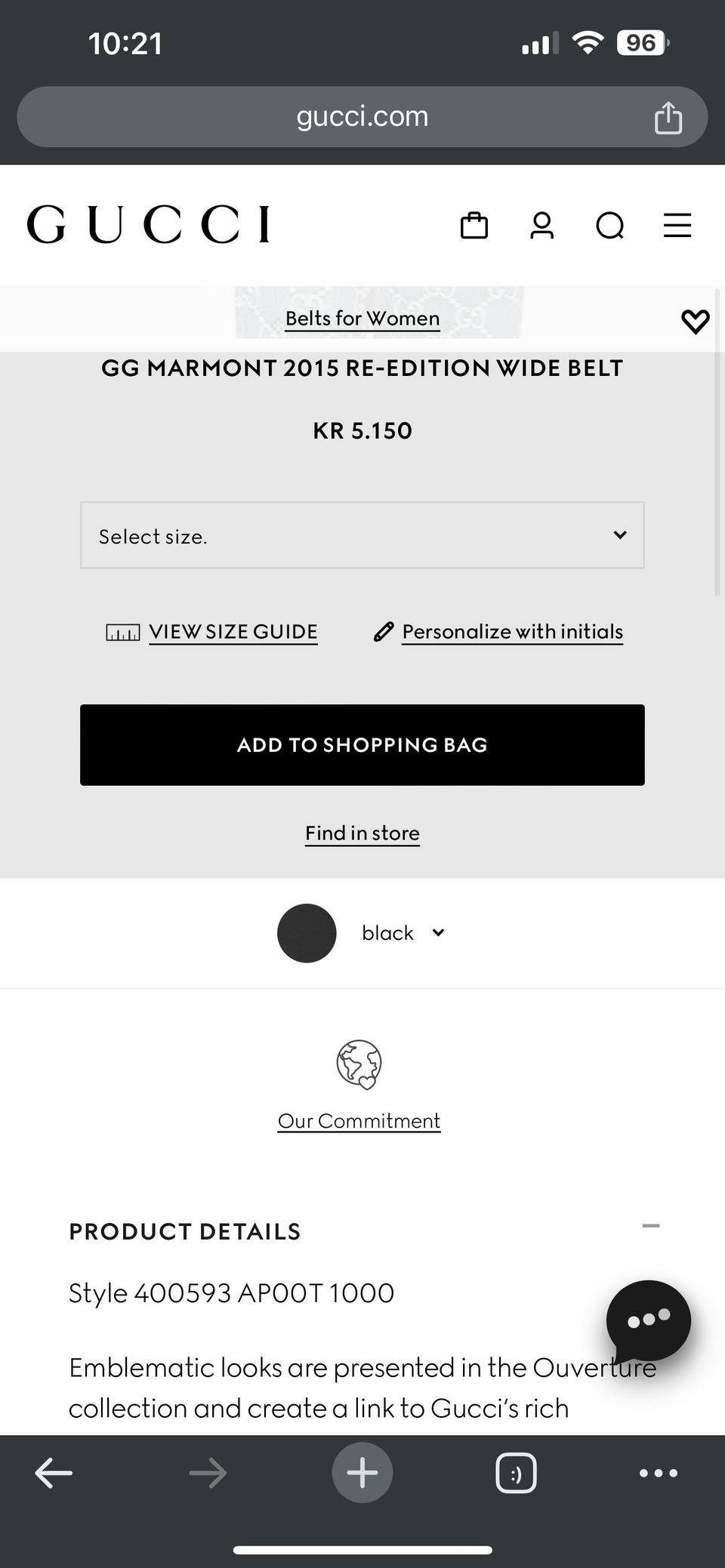This screenshot has width=725, height=1568.
Task: Open the account profile icon
Action: click(x=541, y=225)
